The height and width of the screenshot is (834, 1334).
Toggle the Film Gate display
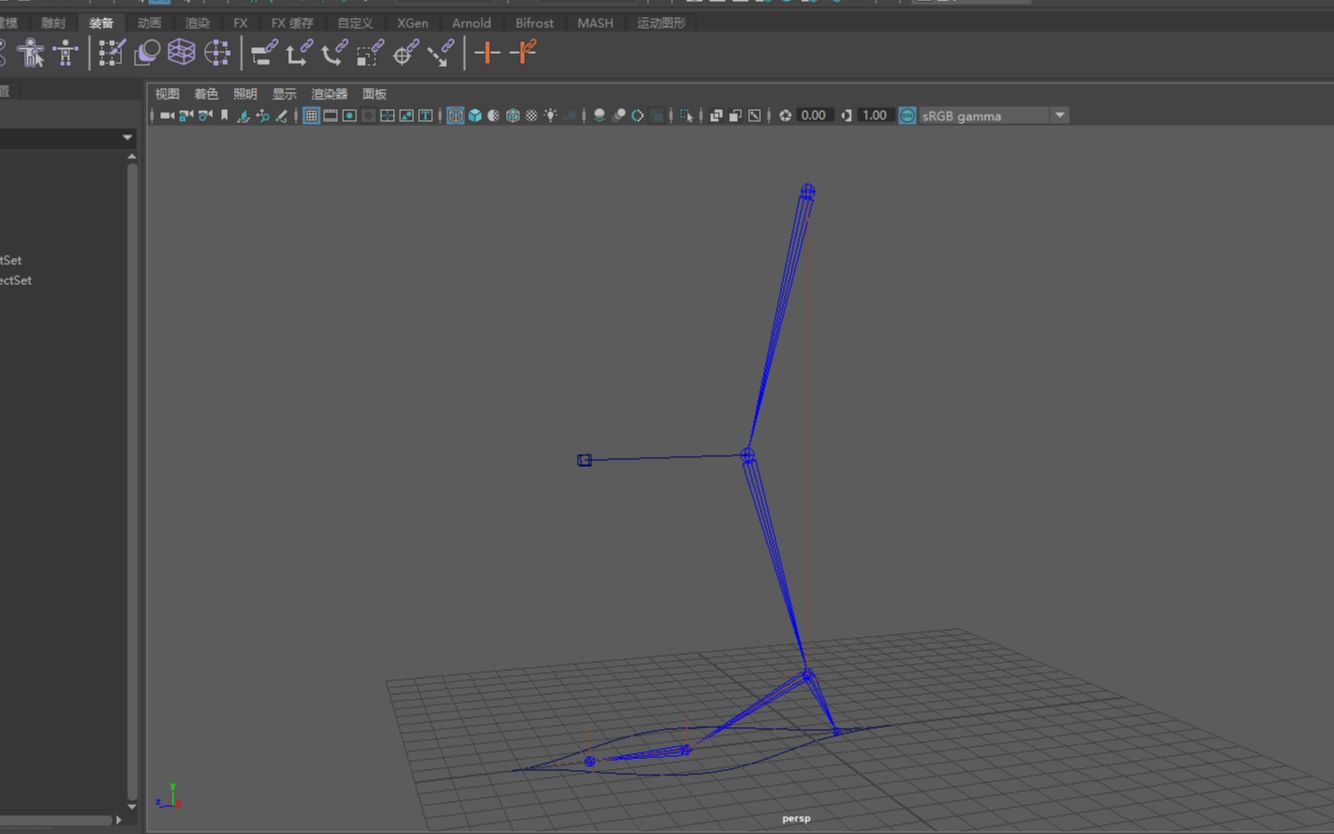point(330,116)
